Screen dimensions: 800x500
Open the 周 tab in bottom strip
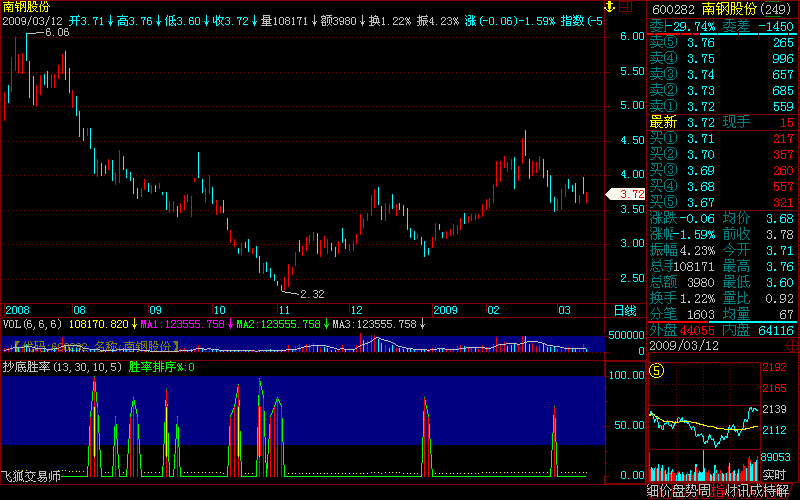point(705,492)
